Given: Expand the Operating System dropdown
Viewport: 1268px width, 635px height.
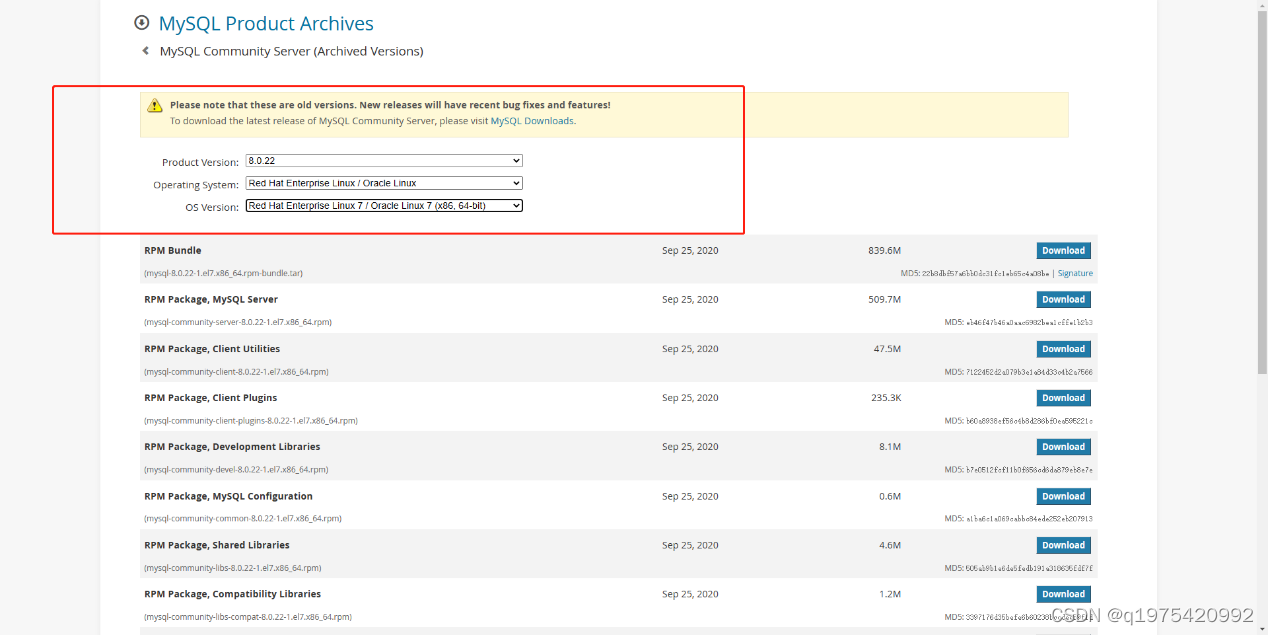Looking at the screenshot, I should click(x=384, y=183).
